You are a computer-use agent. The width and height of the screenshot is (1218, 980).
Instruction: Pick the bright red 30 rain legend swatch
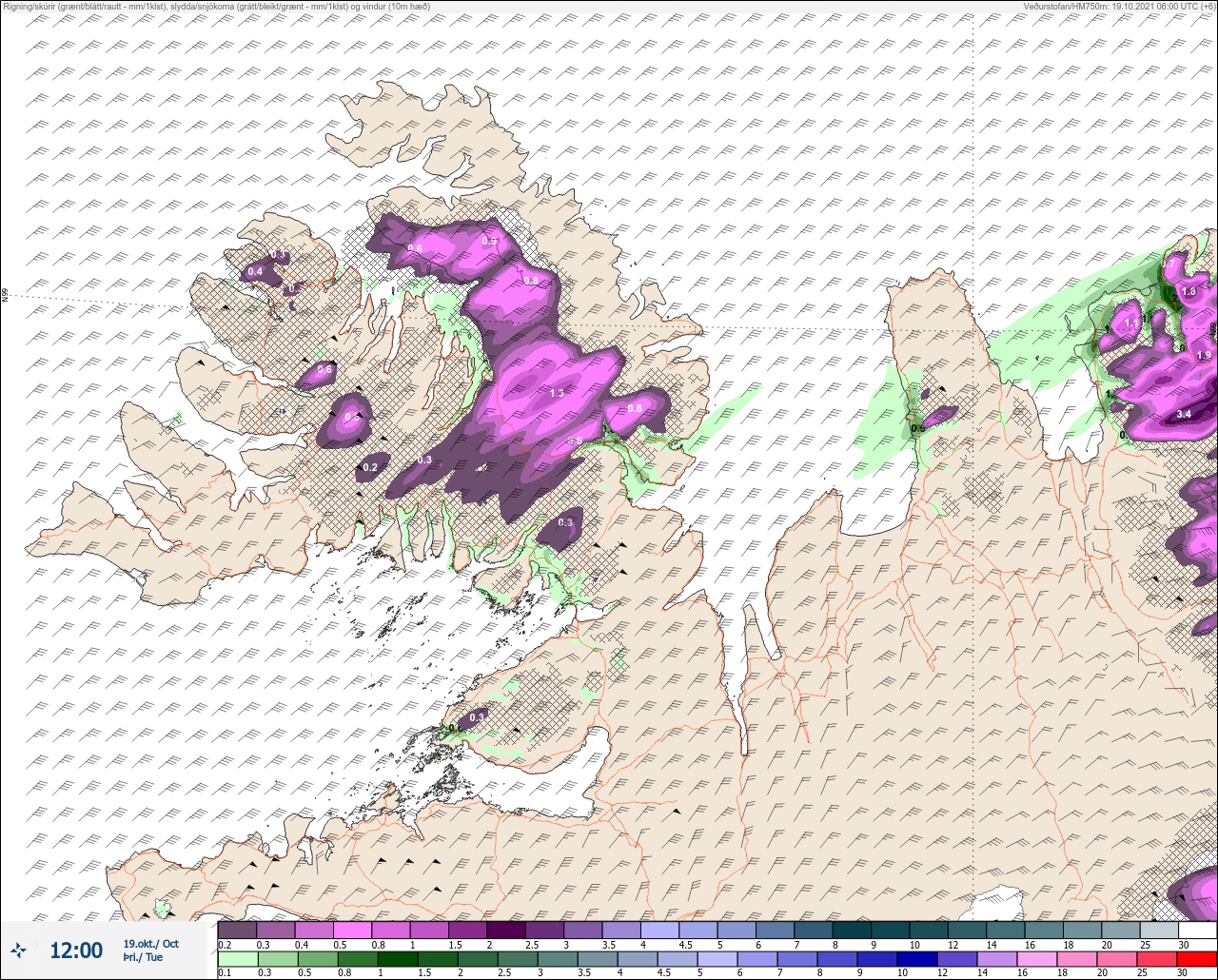(1197, 959)
